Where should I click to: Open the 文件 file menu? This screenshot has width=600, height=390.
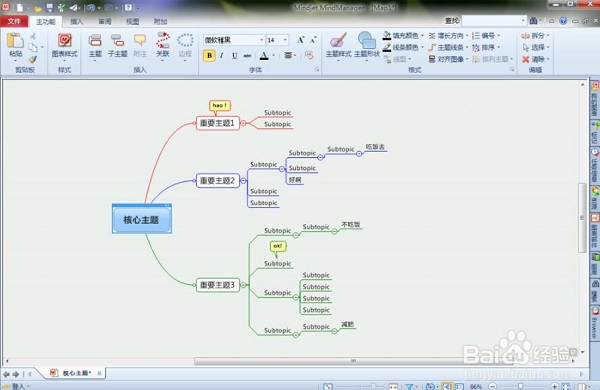[x=14, y=21]
